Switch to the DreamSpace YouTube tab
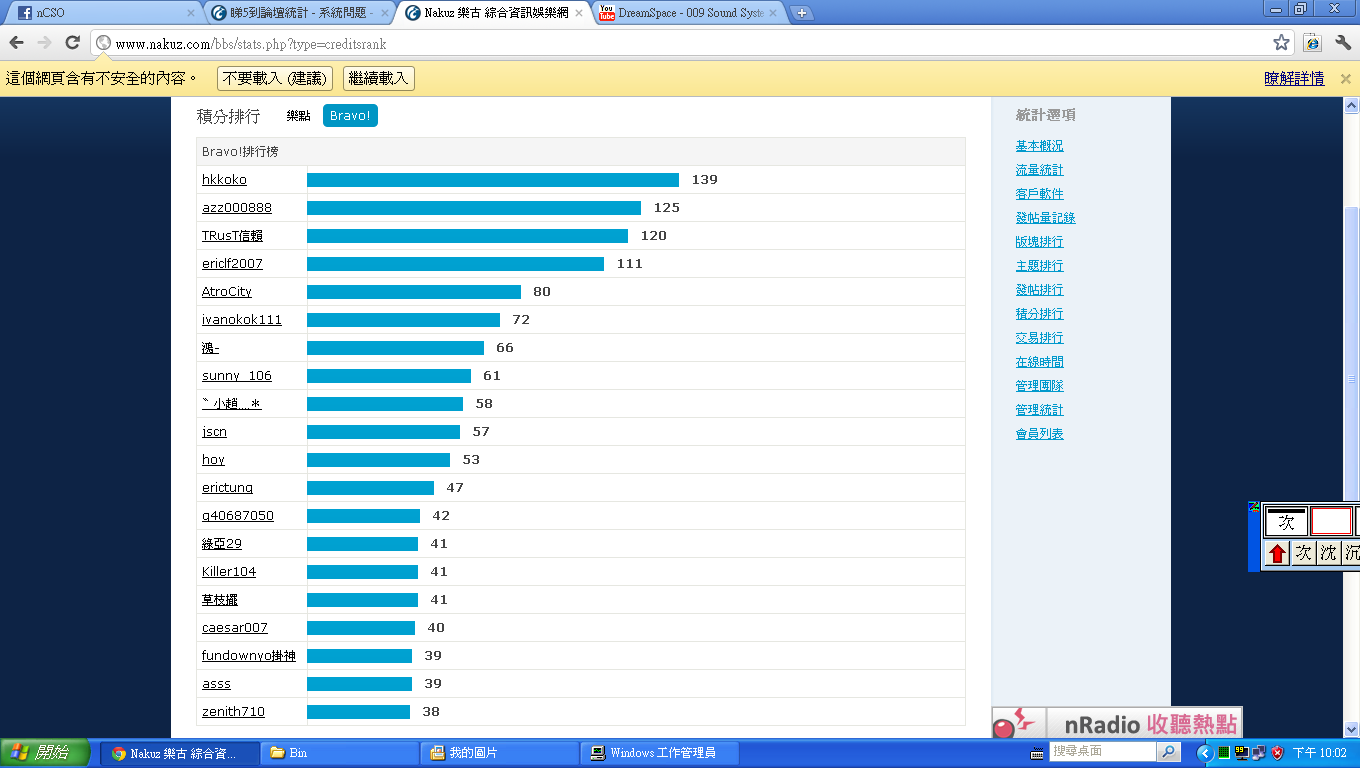The width and height of the screenshot is (1360, 768). (x=690, y=13)
